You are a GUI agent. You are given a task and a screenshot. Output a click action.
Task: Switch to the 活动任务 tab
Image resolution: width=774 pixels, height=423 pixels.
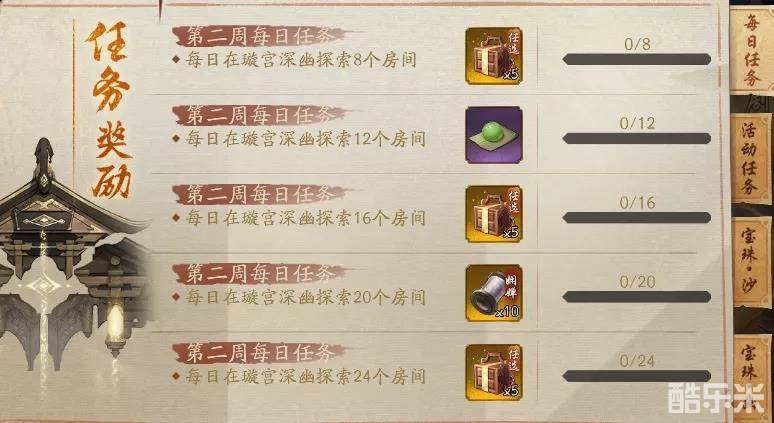coord(751,158)
